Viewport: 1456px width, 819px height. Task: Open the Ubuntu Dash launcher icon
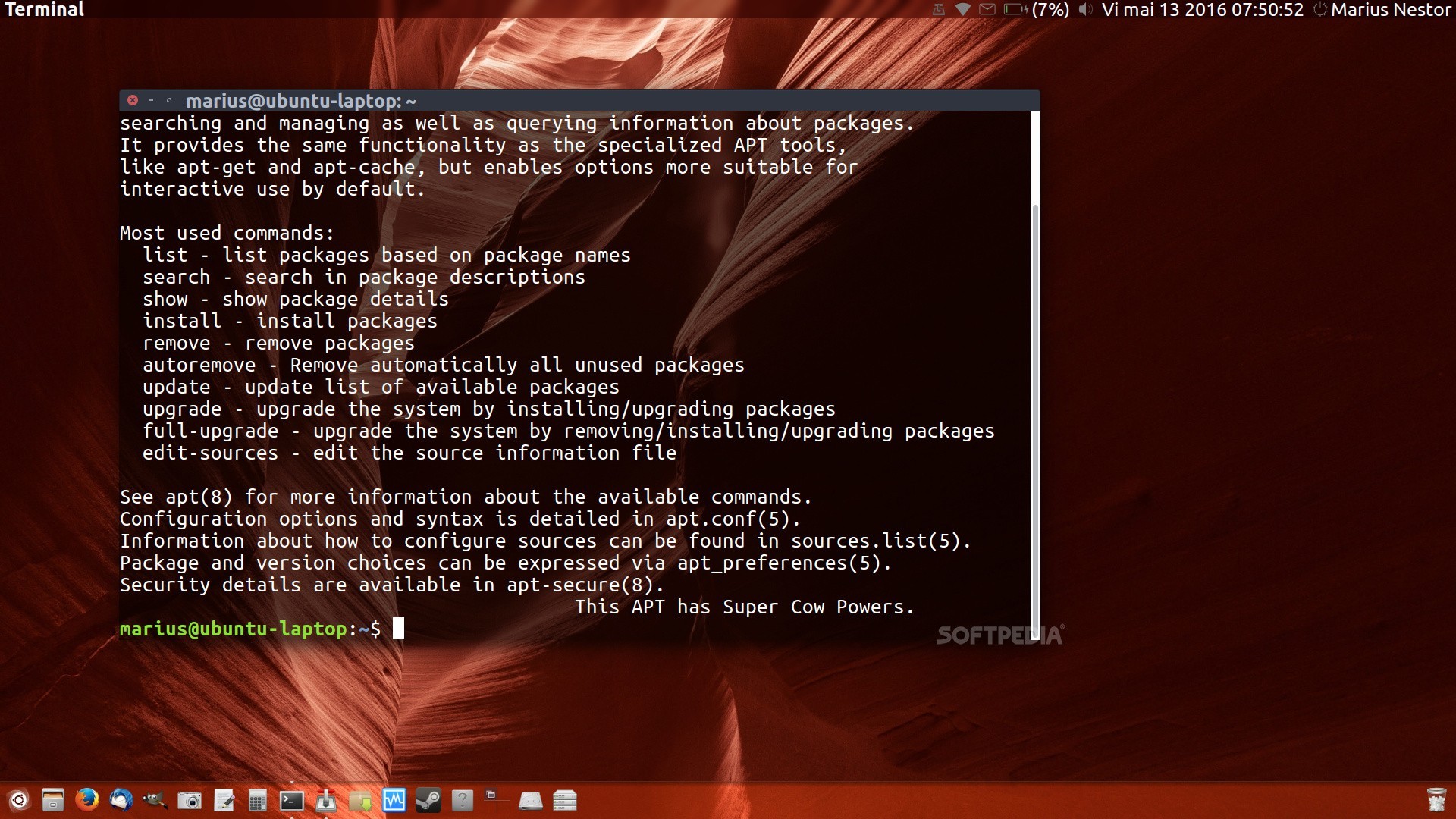point(18,800)
